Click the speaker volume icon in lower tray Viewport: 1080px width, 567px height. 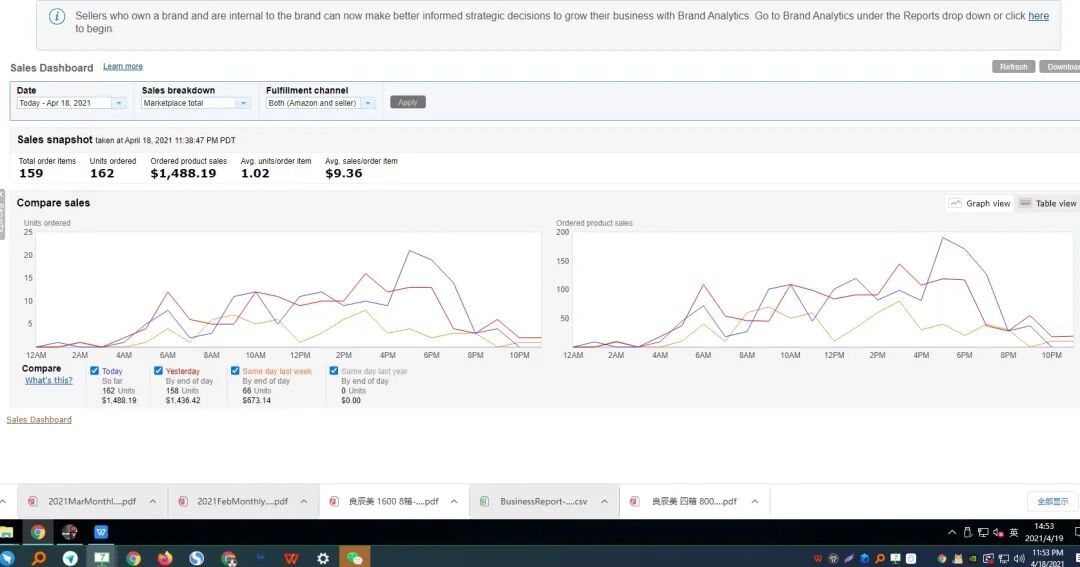[x=1019, y=558]
